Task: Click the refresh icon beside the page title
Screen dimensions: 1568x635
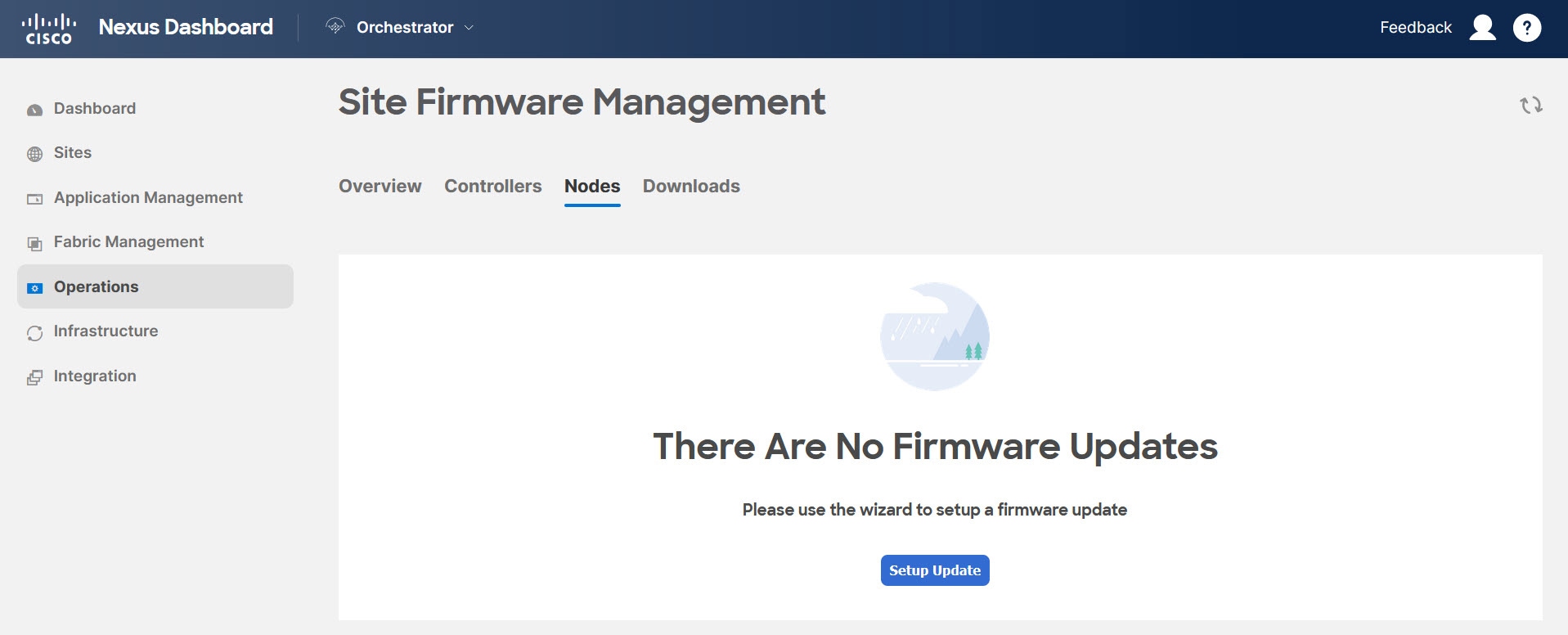Action: pos(1531,105)
